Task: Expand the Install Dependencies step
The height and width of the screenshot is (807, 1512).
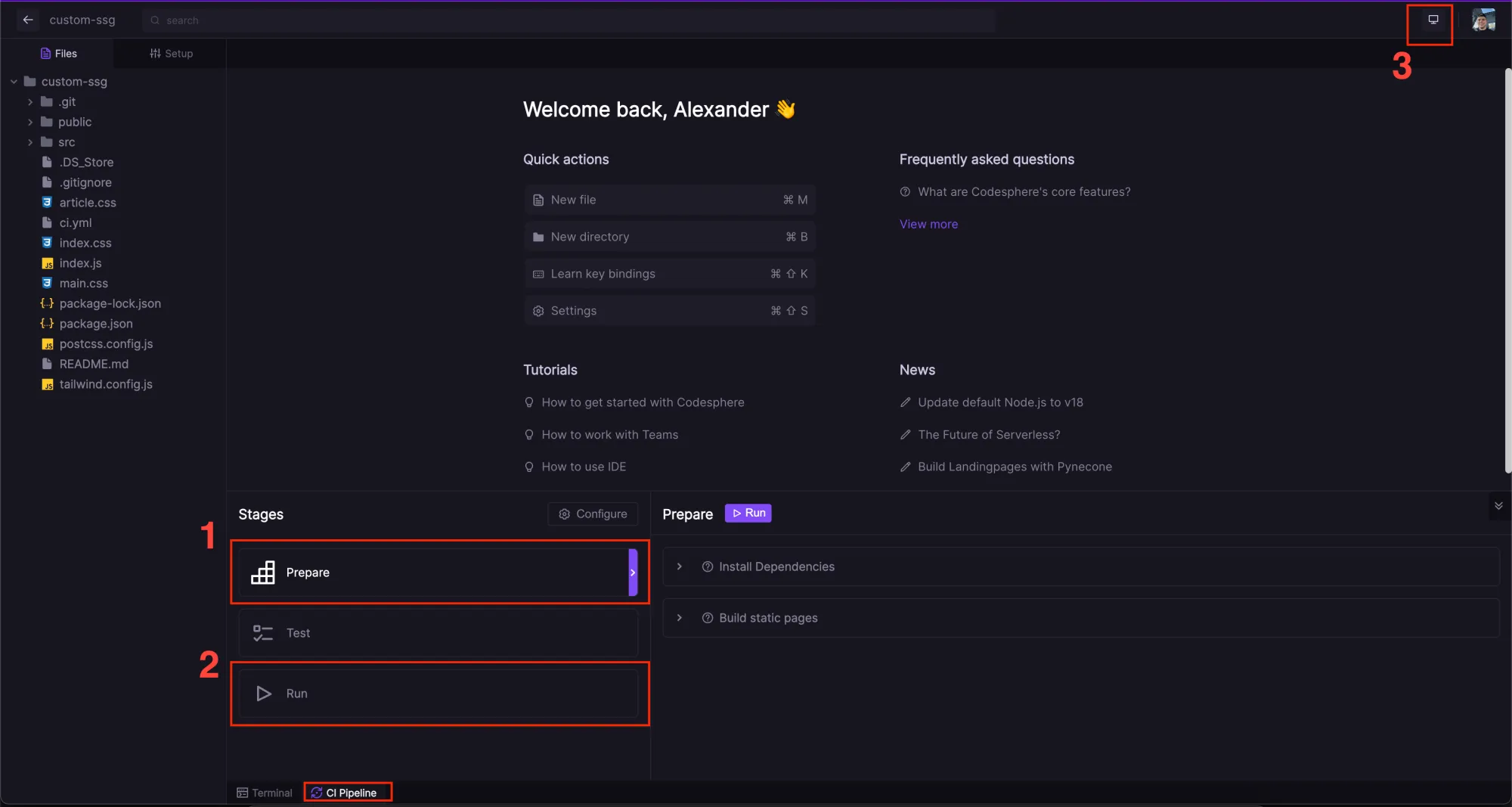Action: click(680, 566)
